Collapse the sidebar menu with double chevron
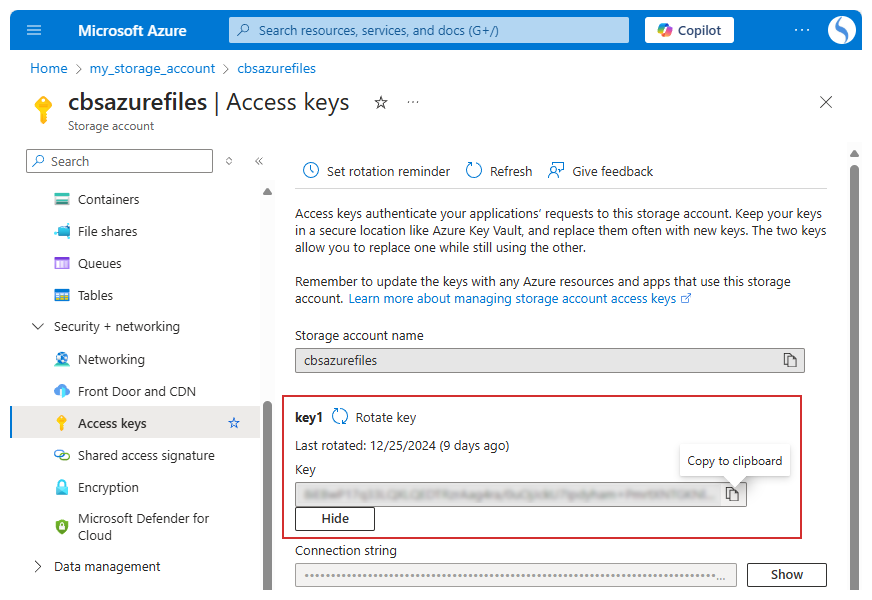The image size is (872, 600). coord(258,161)
